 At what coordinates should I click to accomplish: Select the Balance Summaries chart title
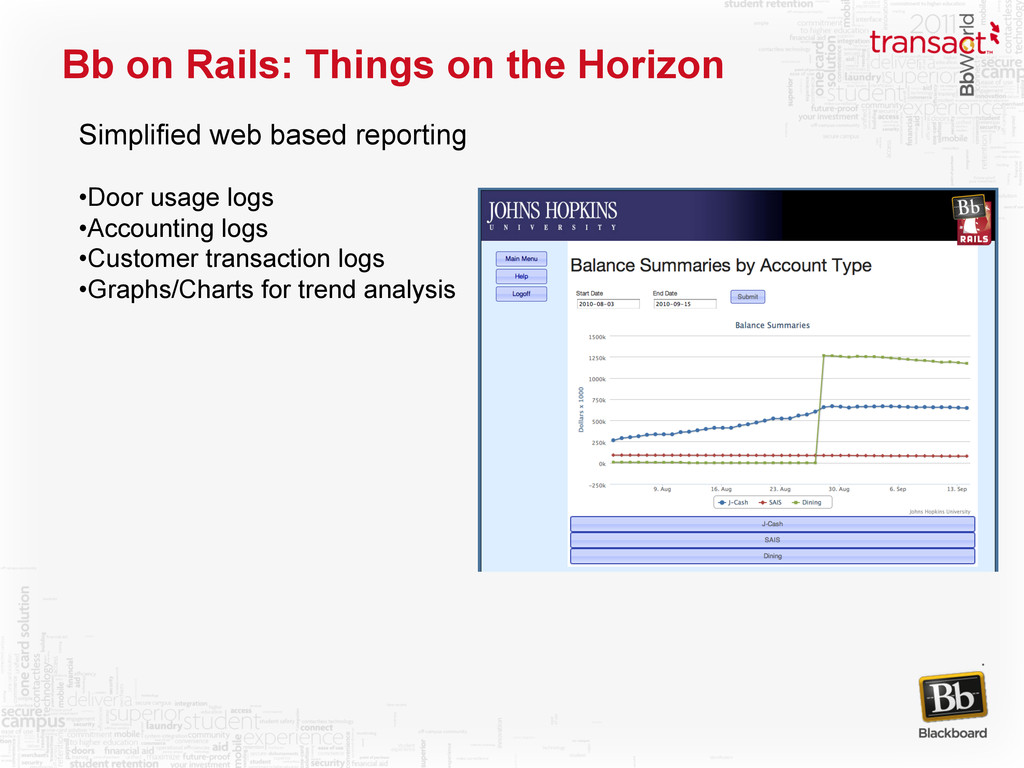pyautogui.click(x=773, y=325)
